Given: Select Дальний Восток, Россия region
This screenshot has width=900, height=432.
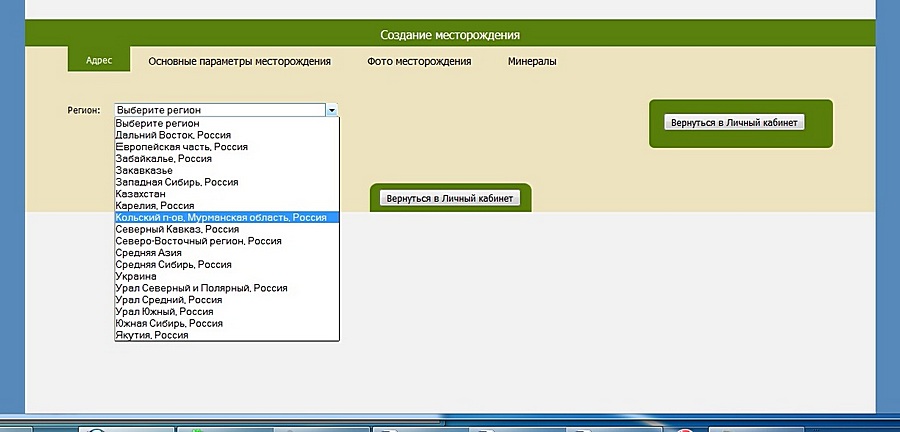Looking at the screenshot, I should click(x=227, y=135).
